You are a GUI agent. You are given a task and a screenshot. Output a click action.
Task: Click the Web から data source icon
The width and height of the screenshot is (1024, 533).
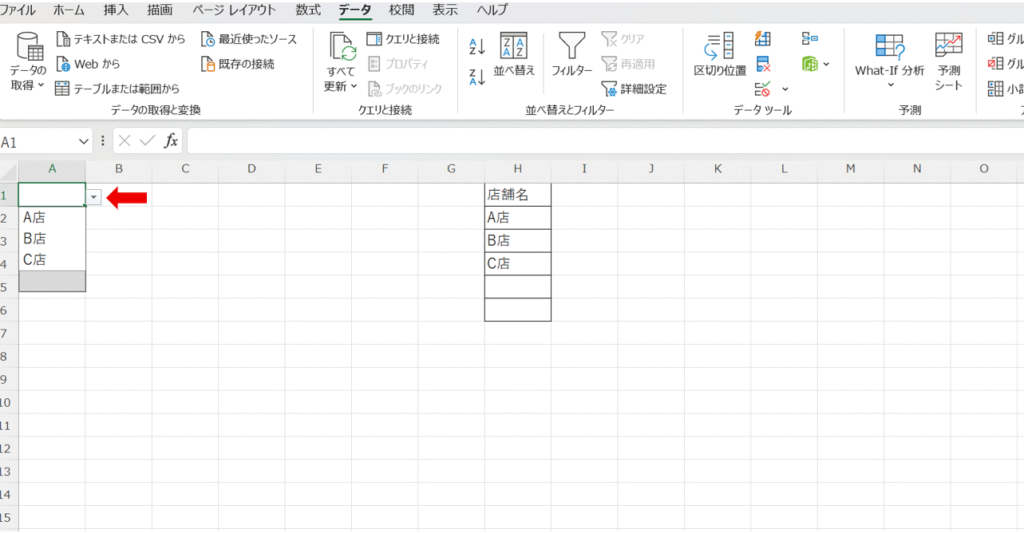(x=88, y=64)
